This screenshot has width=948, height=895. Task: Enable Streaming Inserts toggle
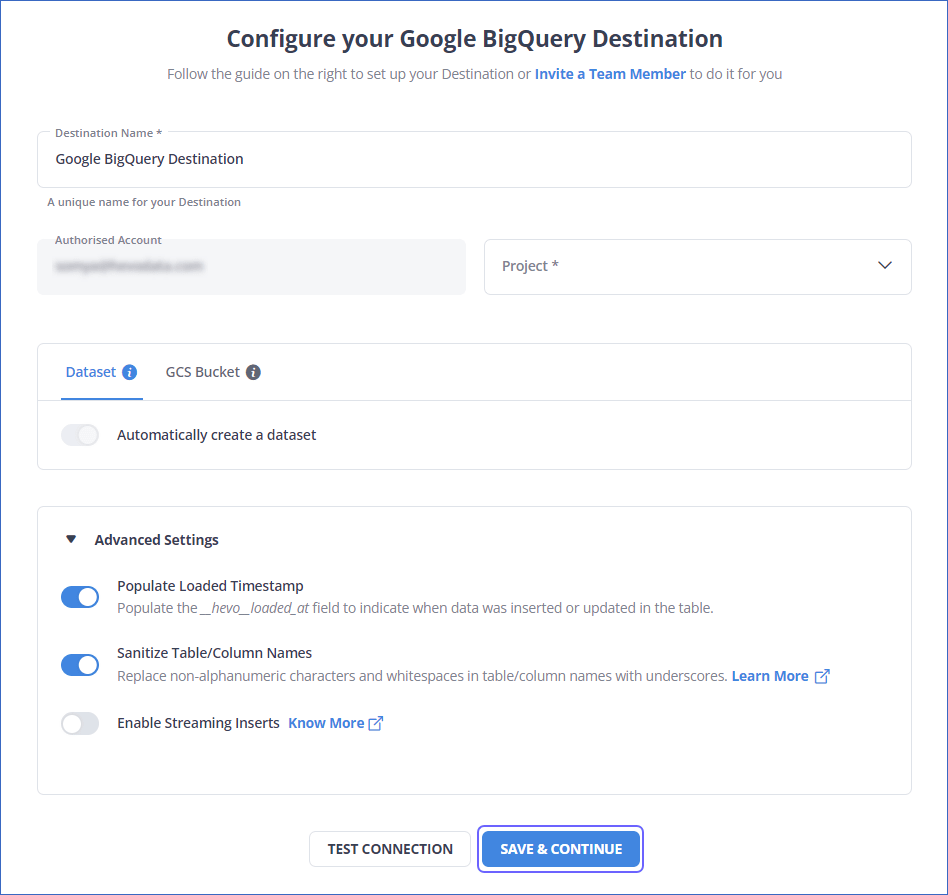coord(80,723)
